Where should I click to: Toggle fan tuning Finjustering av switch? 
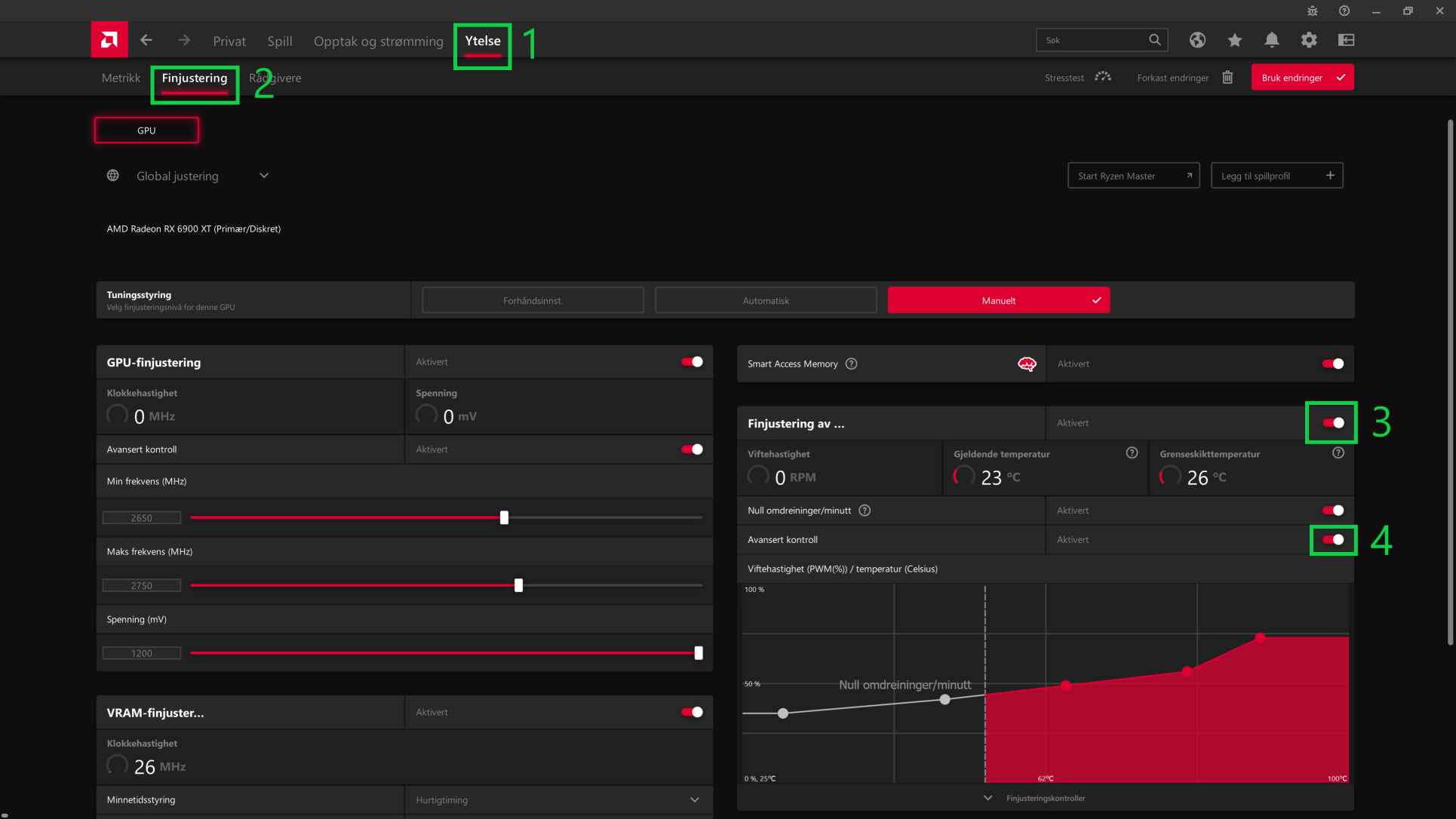(x=1333, y=423)
